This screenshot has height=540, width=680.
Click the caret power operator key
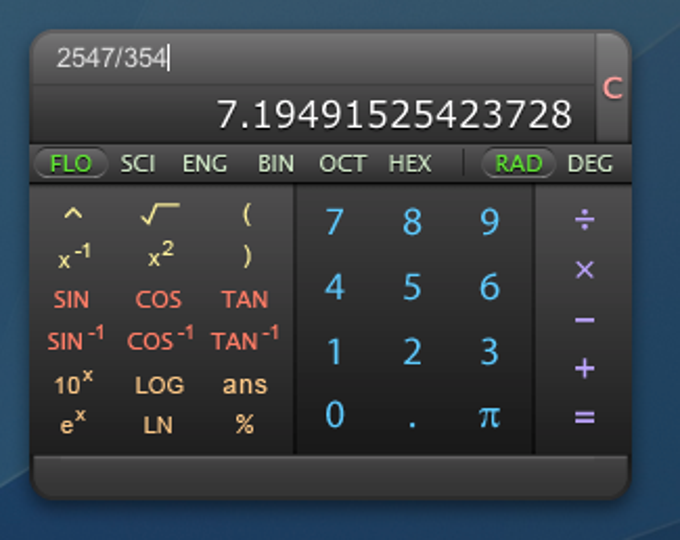click(x=73, y=214)
